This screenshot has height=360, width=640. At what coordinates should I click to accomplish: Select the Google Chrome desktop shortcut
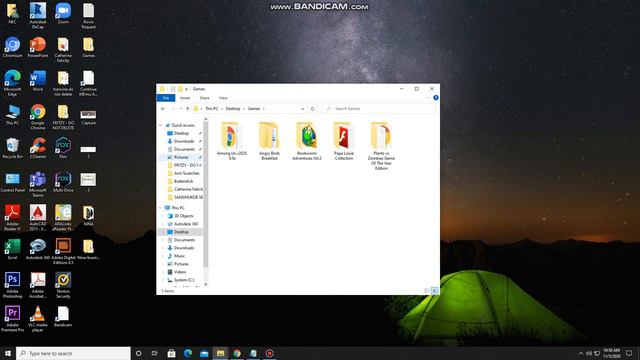[38, 117]
